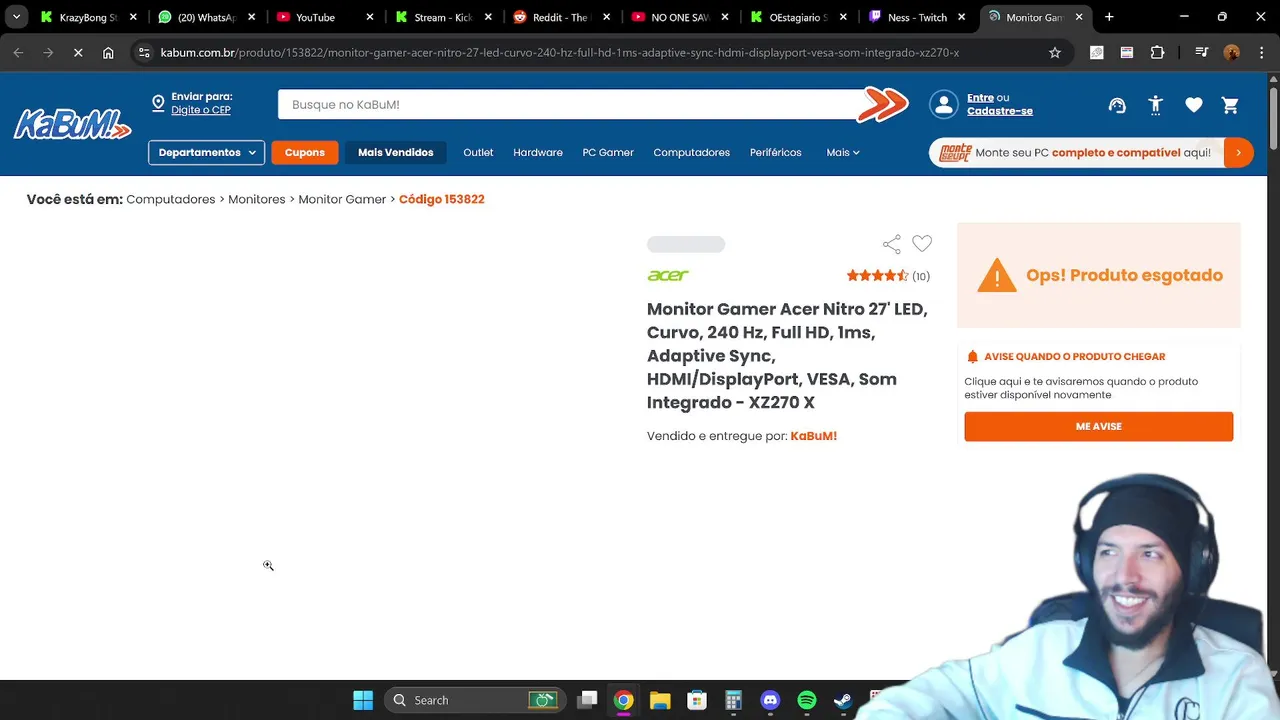The height and width of the screenshot is (720, 1280).
Task: Open the Chrome profile avatar
Action: 1232,53
